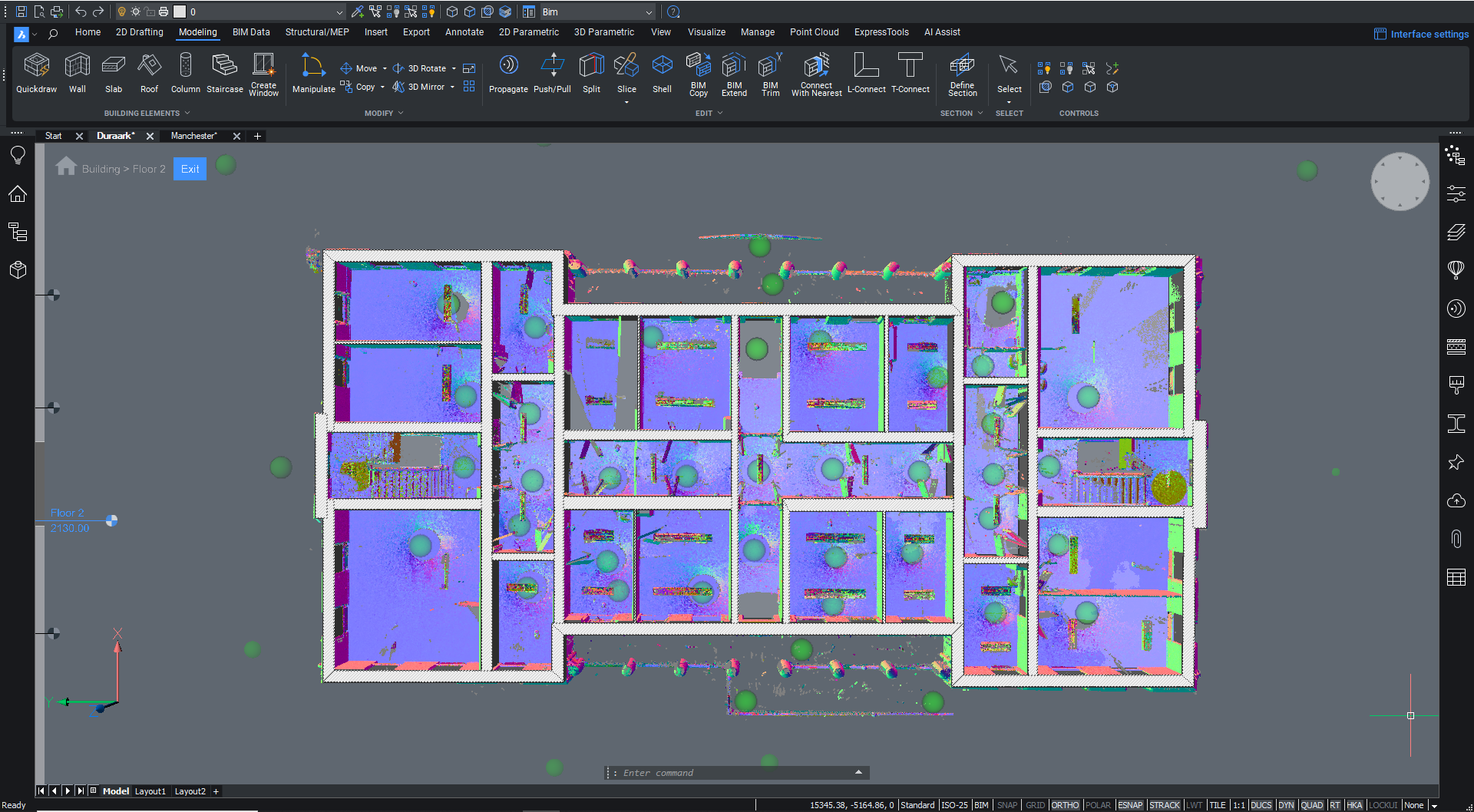1474x812 pixels.
Task: Select the Wall tool
Action: pyautogui.click(x=77, y=73)
